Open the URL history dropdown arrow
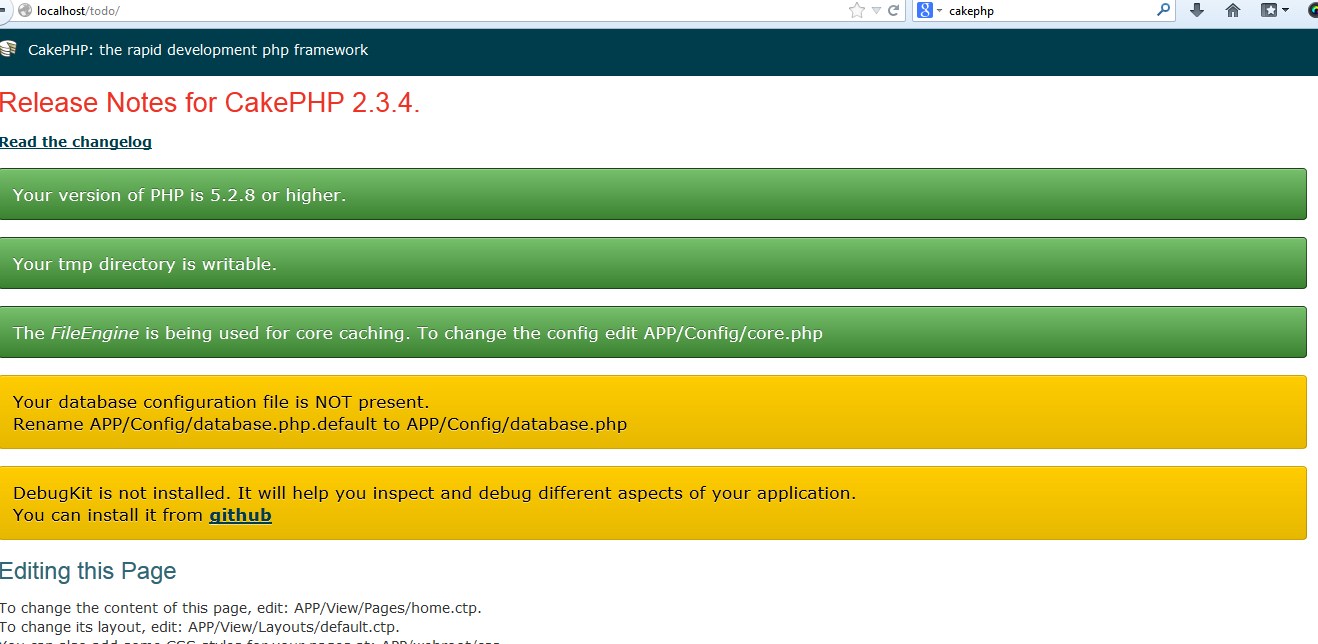Screen dimensions: 1318x644 point(876,11)
